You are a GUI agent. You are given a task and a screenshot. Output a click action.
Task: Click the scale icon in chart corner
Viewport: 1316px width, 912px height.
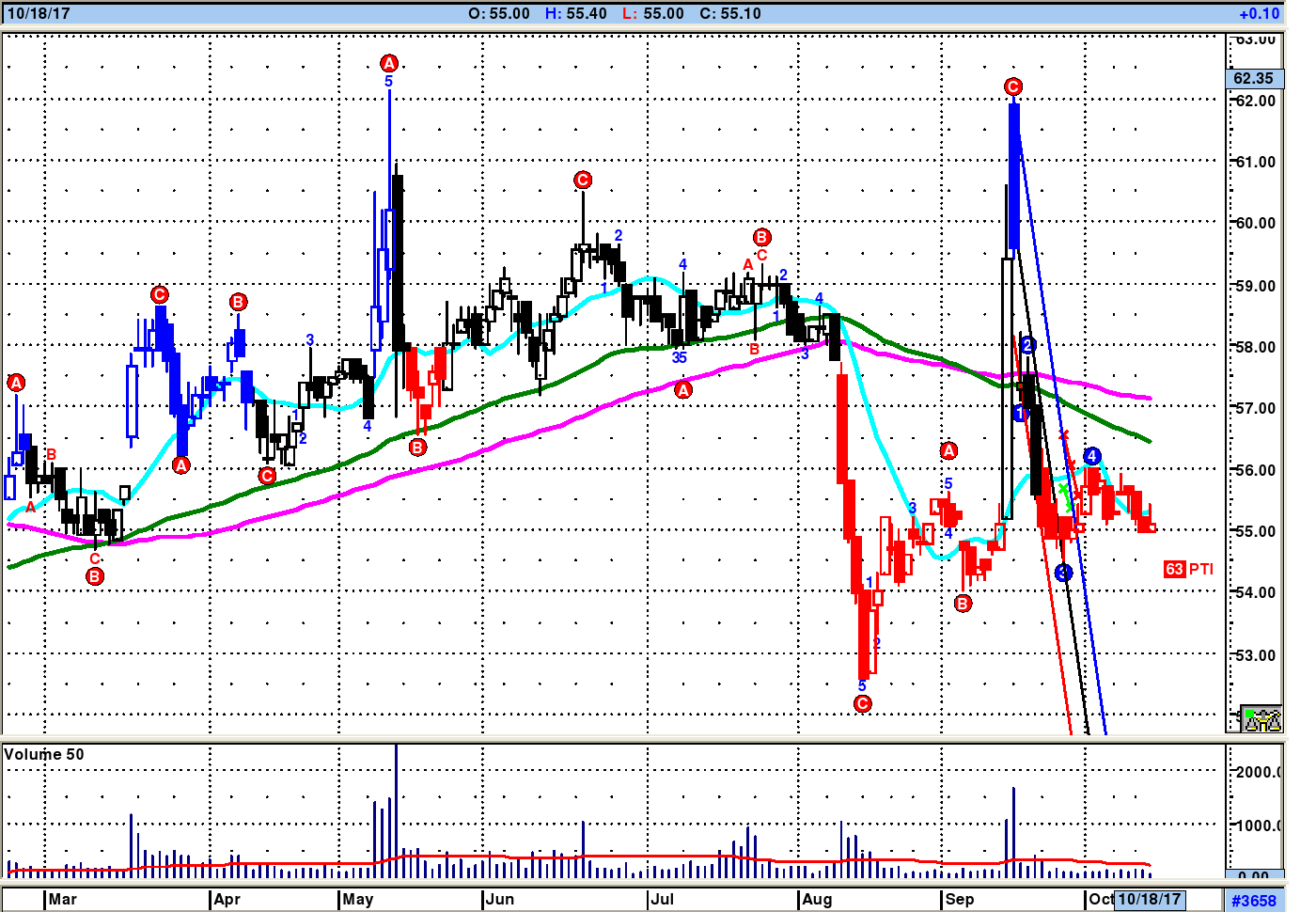coord(1261,719)
